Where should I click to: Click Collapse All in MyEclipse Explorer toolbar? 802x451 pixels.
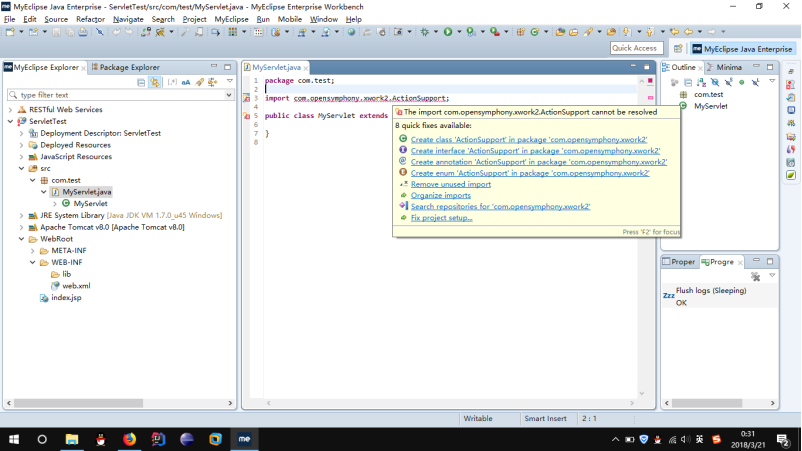click(x=141, y=82)
